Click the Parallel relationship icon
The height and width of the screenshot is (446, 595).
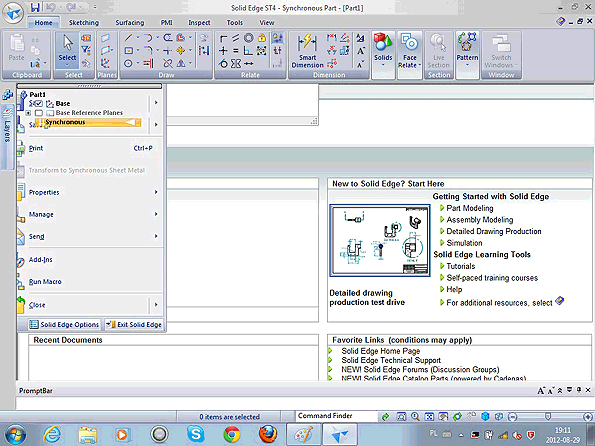point(236,38)
